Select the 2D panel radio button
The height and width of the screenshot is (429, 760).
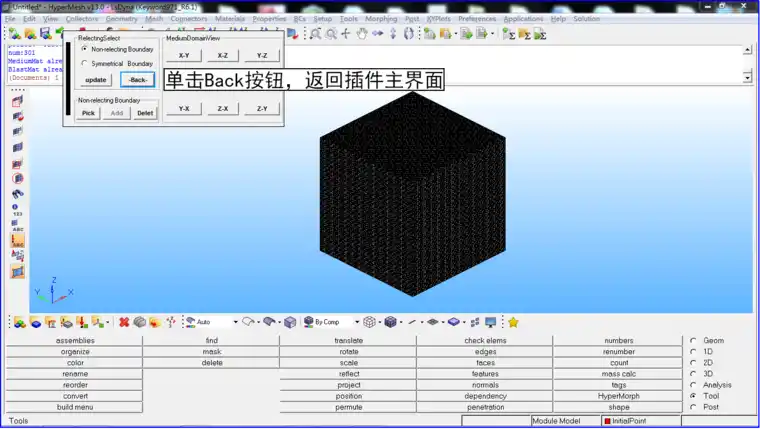693,363
